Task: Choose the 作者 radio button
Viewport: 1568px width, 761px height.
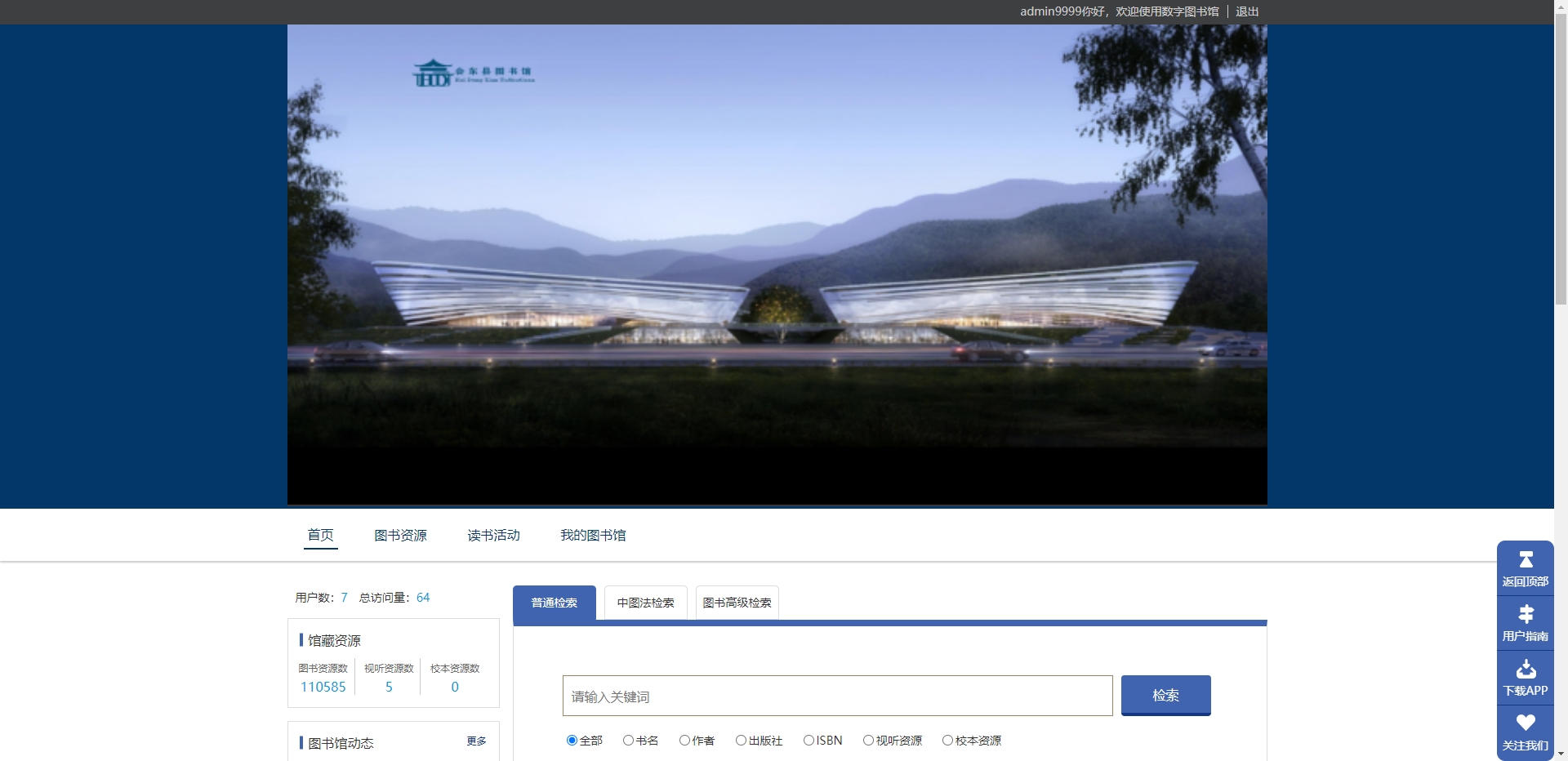Action: (684, 741)
